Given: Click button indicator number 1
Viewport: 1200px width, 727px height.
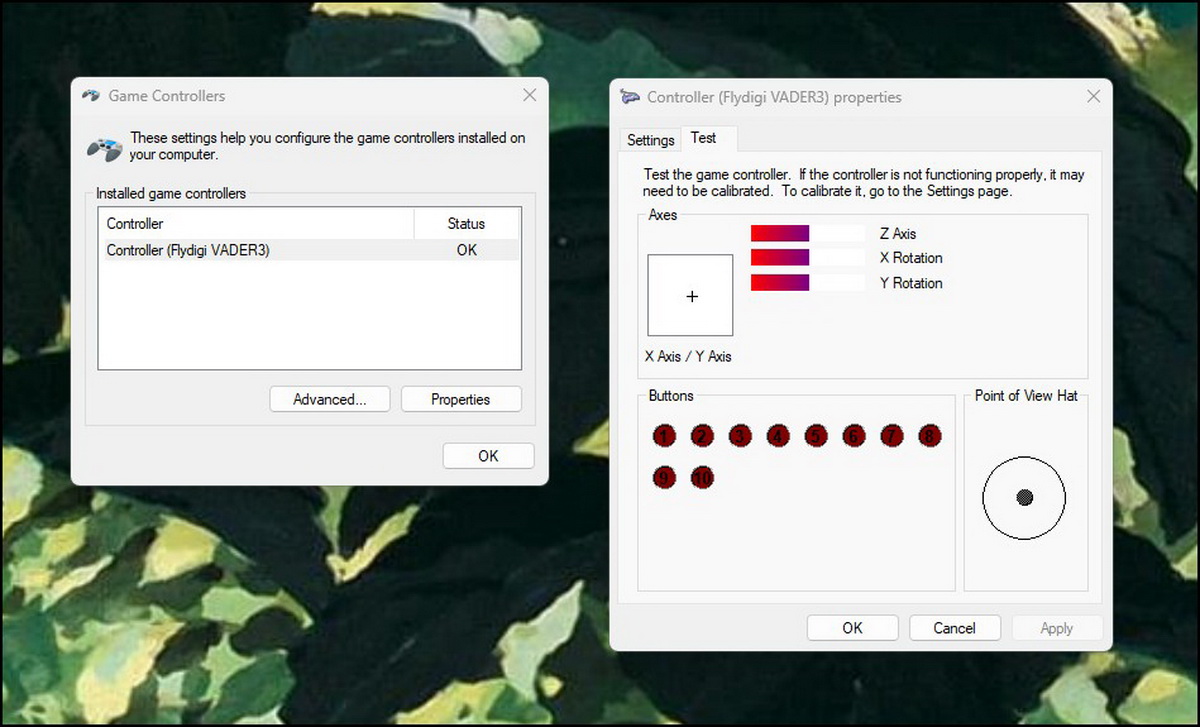Looking at the screenshot, I should [x=665, y=436].
